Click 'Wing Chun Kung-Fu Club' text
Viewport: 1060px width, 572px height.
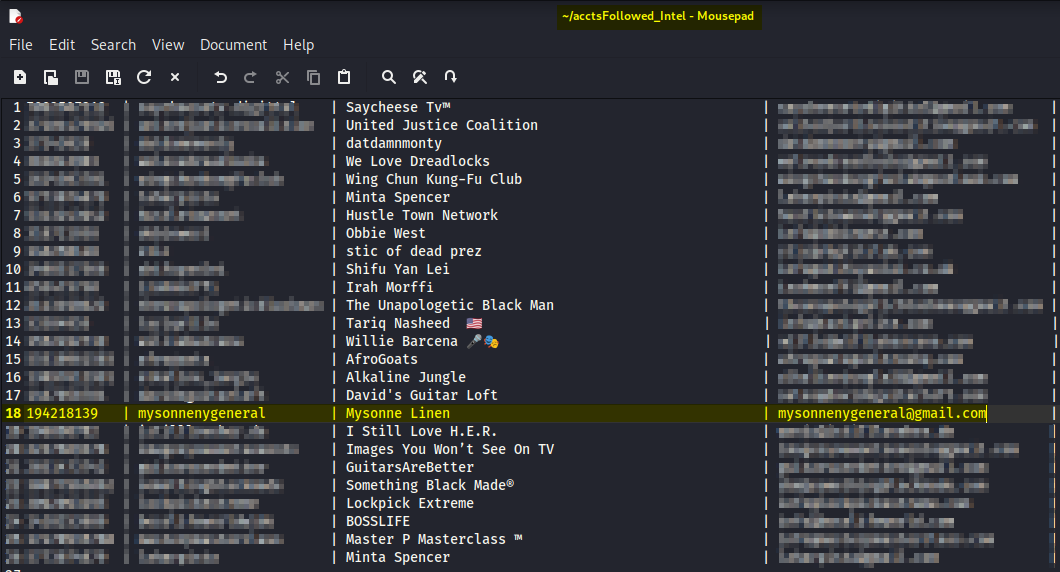tap(434, 179)
